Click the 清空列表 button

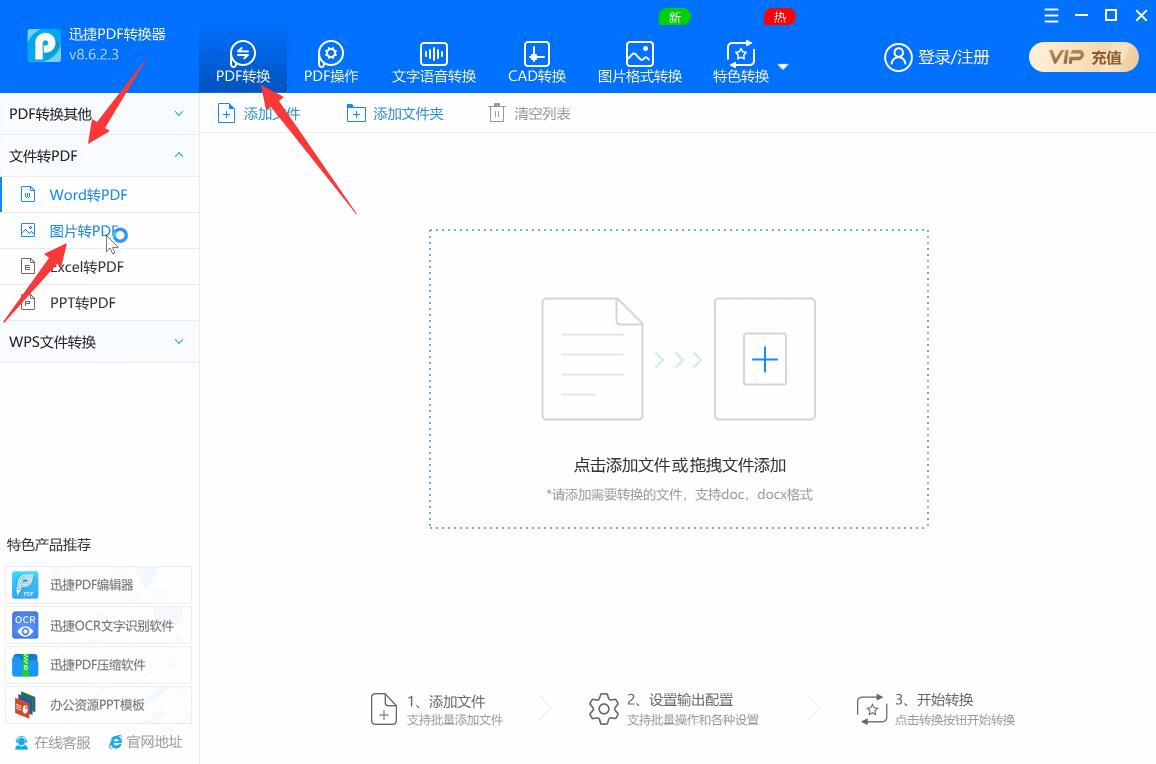(x=529, y=114)
